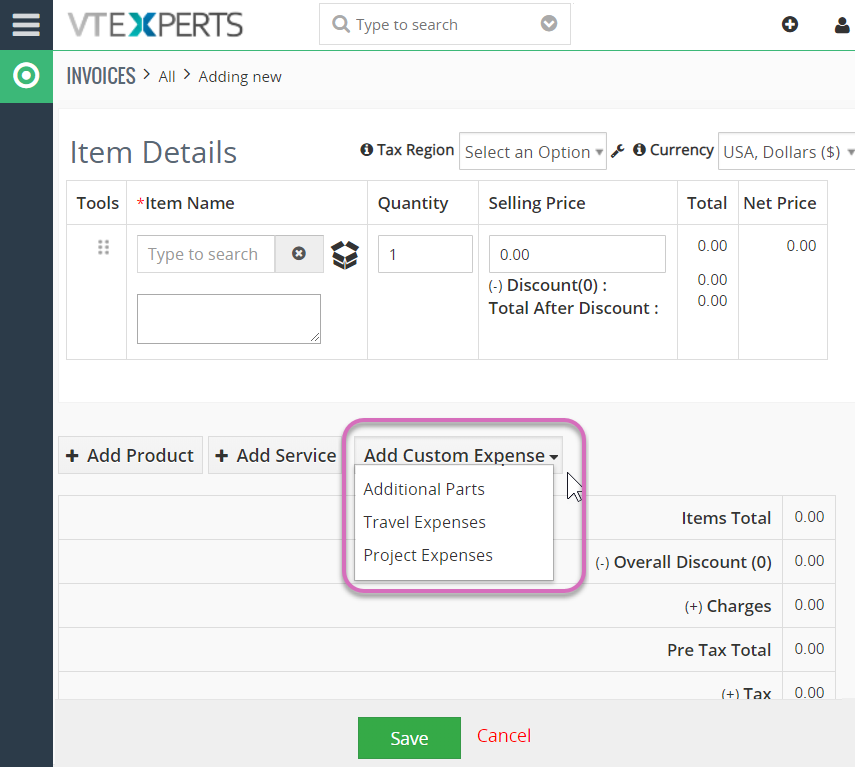Screen dimensions: 855x767
Task: Expand the global search dropdown arrow
Action: pyautogui.click(x=549, y=23)
